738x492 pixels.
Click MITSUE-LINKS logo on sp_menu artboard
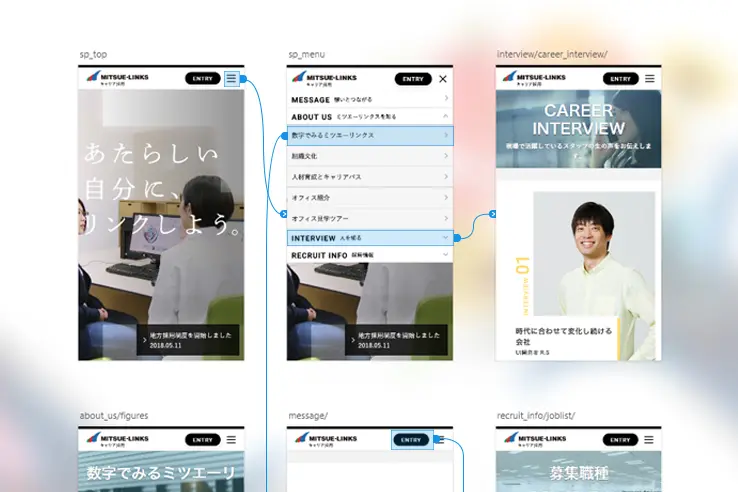(x=324, y=79)
